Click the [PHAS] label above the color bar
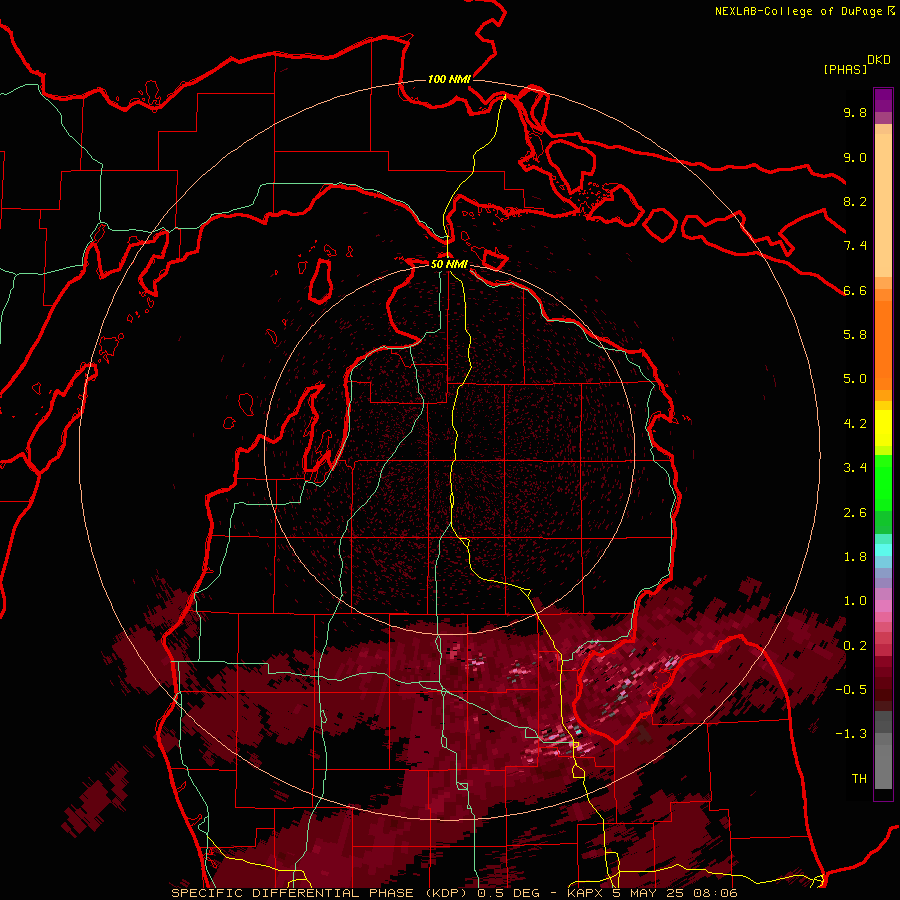Image resolution: width=900 pixels, height=900 pixels. (845, 70)
